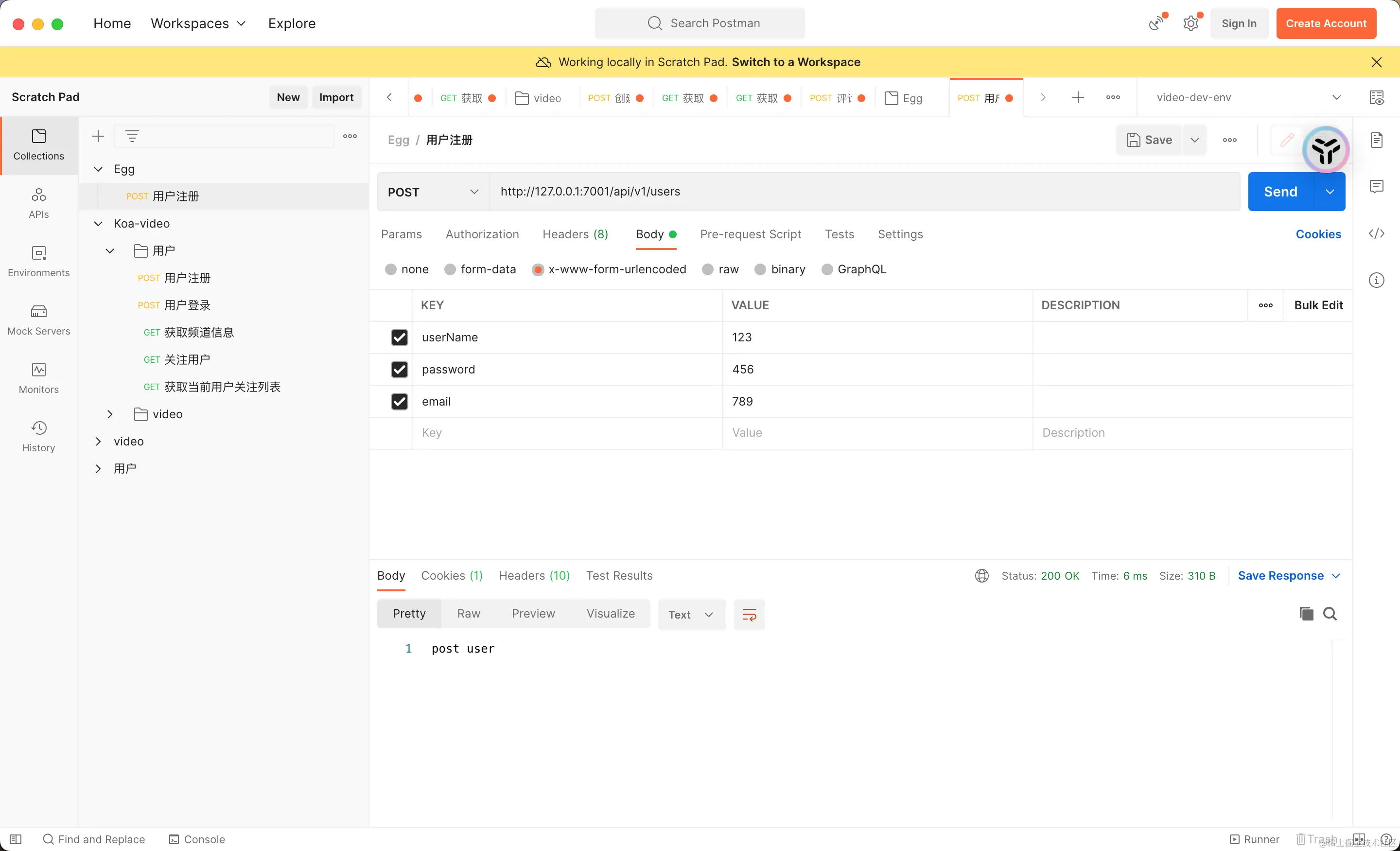
Task: Open the video-dev-env environment dropdown
Action: pos(1248,97)
